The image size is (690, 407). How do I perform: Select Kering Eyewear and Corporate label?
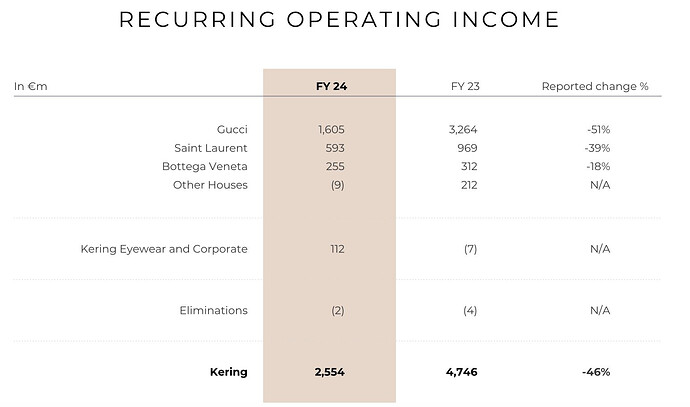point(164,249)
